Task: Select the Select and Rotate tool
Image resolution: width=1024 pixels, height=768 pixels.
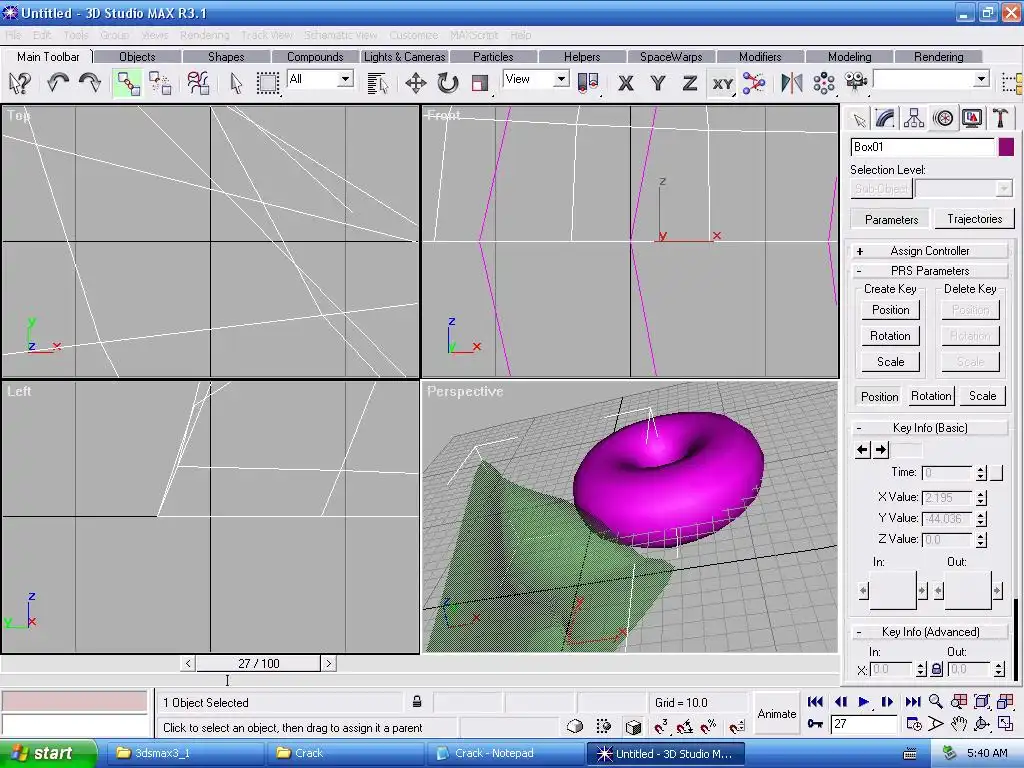Action: click(x=447, y=83)
